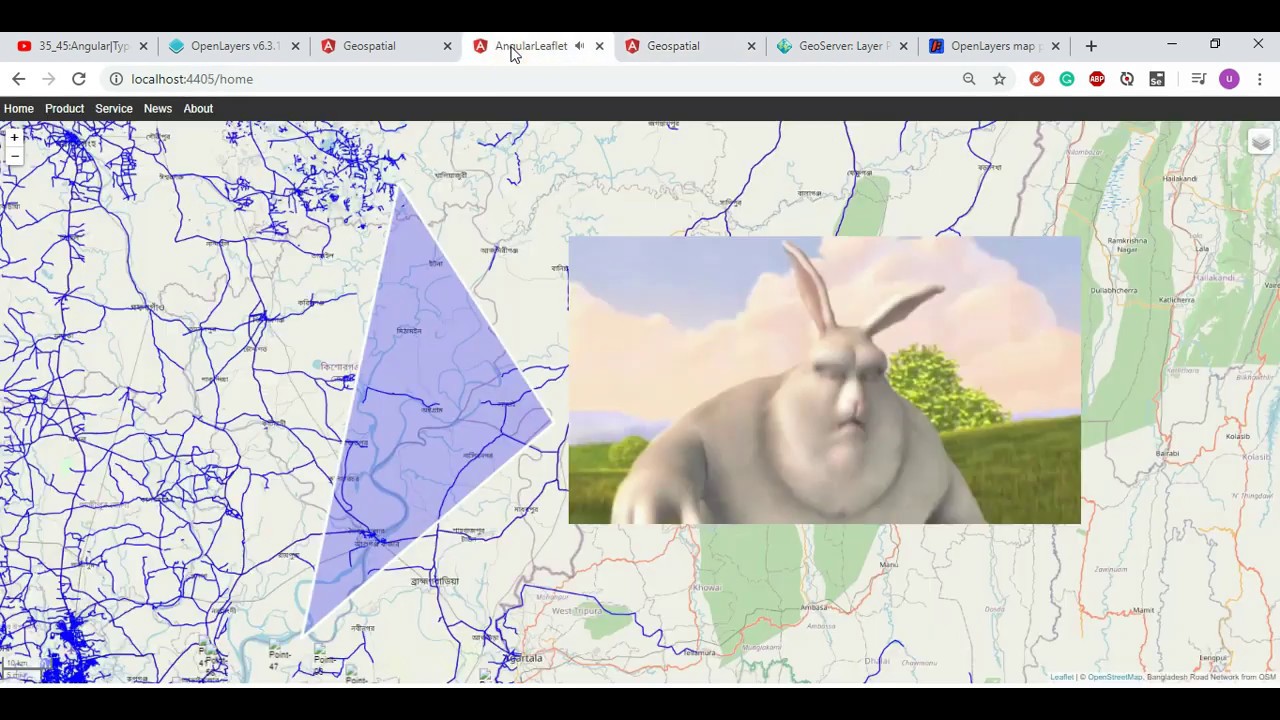Open the user profile avatar
The height and width of the screenshot is (720, 1280).
[x=1229, y=79]
